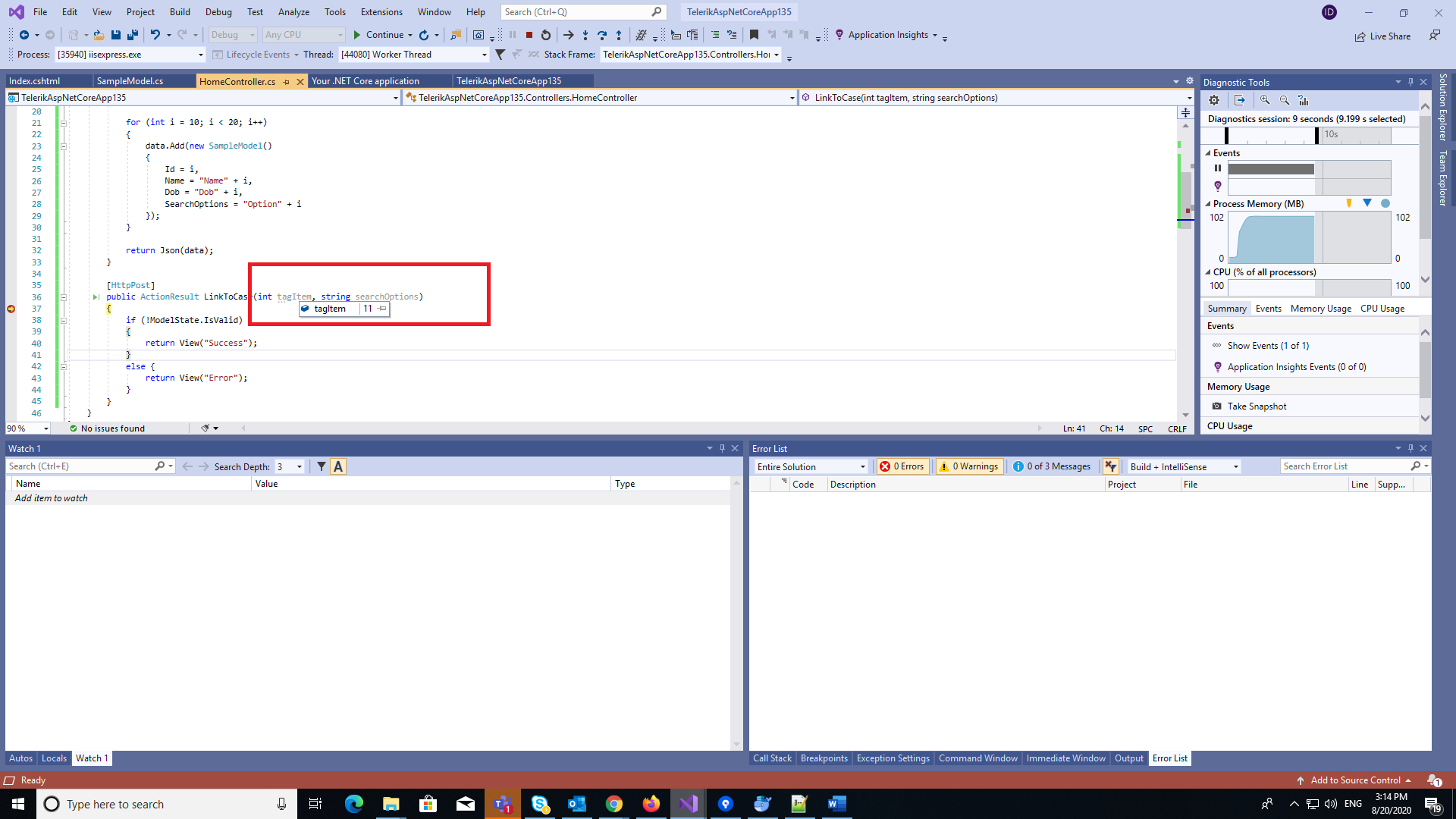Click Show Events (1 of 1)
Screen dimensions: 1456x819
[x=1268, y=346]
